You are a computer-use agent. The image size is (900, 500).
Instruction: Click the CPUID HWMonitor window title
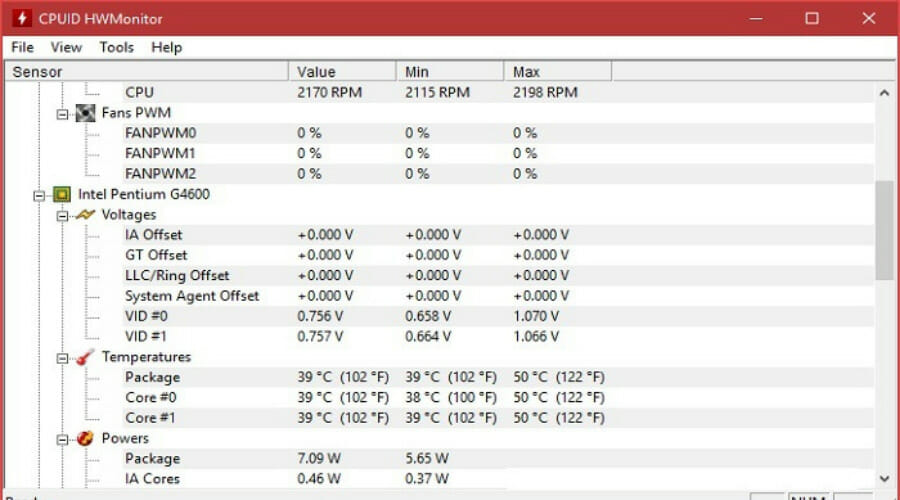point(100,19)
